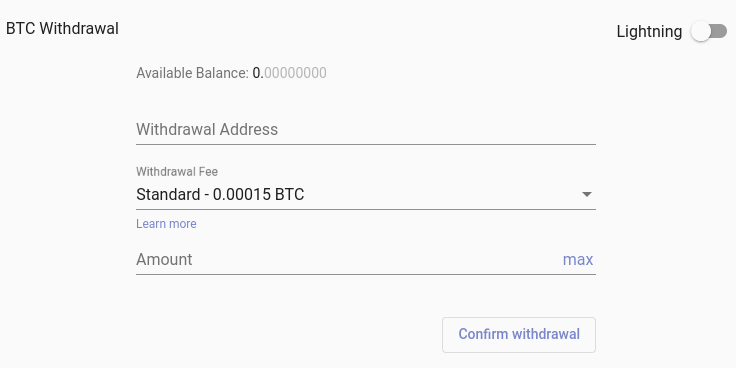Click the Available Balance label
Image resolution: width=736 pixels, height=368 pixels.
coord(192,73)
